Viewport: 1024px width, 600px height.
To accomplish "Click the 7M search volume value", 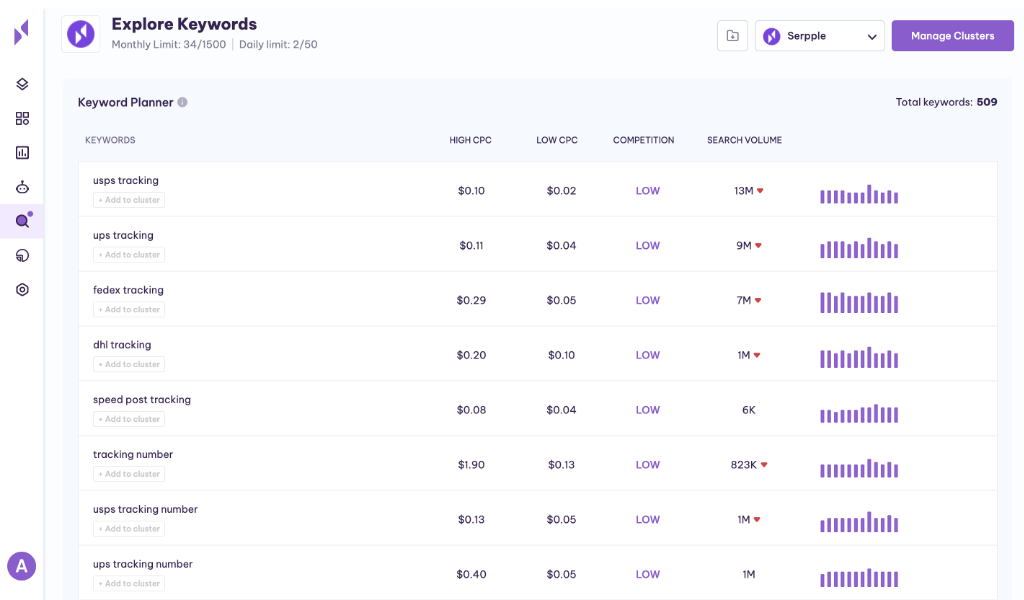I will [744, 300].
